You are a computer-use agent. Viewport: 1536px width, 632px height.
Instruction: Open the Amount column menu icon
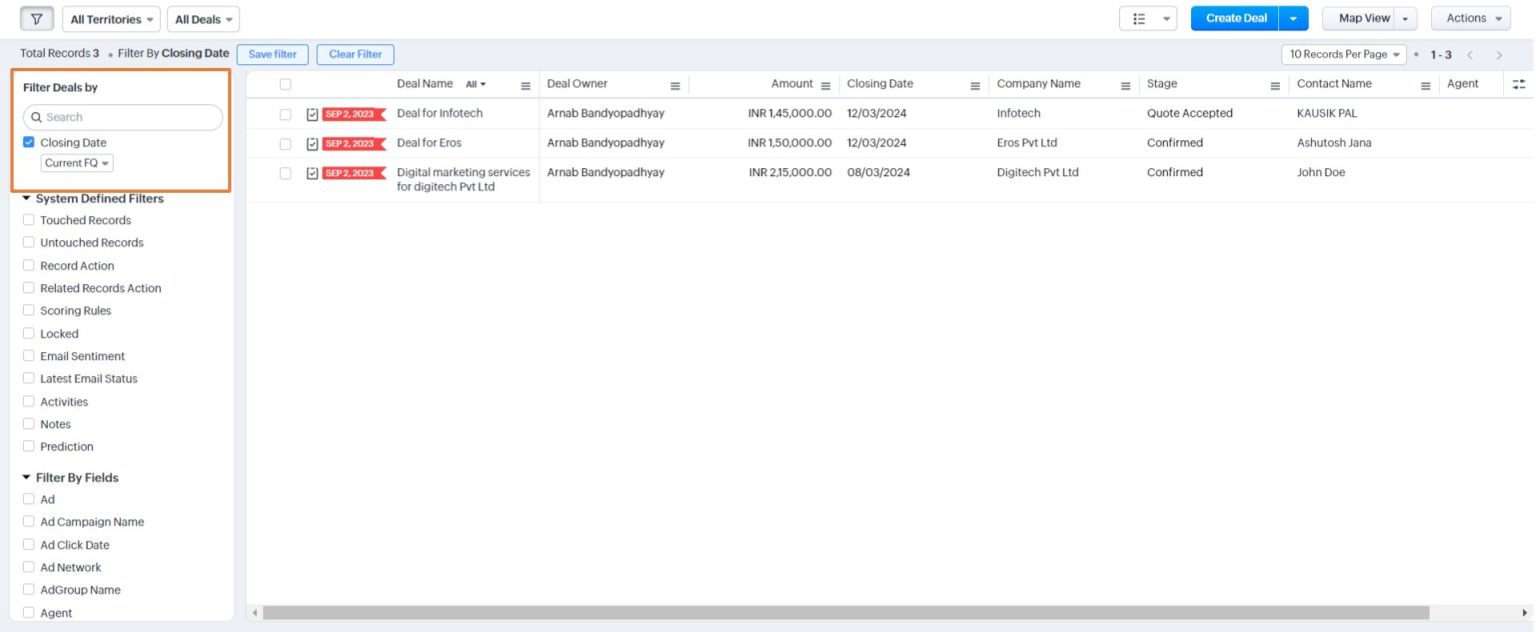click(823, 84)
